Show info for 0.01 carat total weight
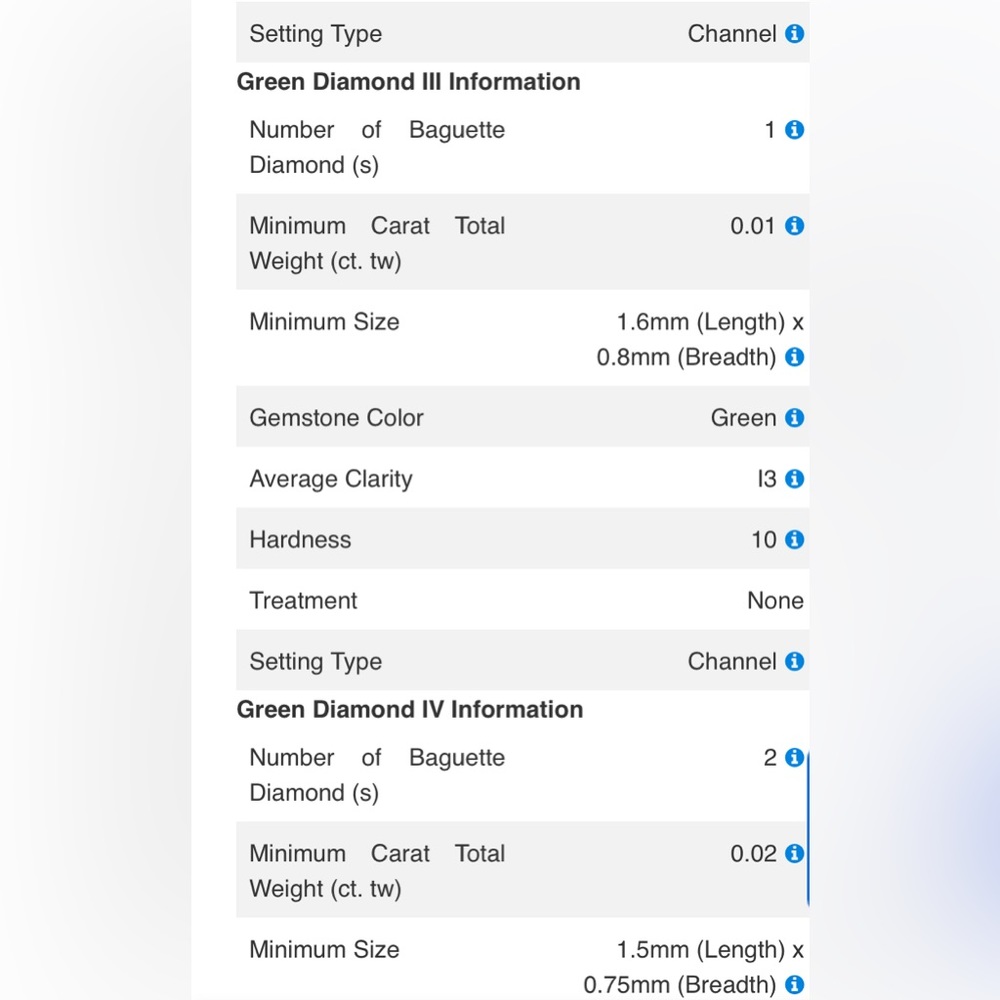 point(794,225)
